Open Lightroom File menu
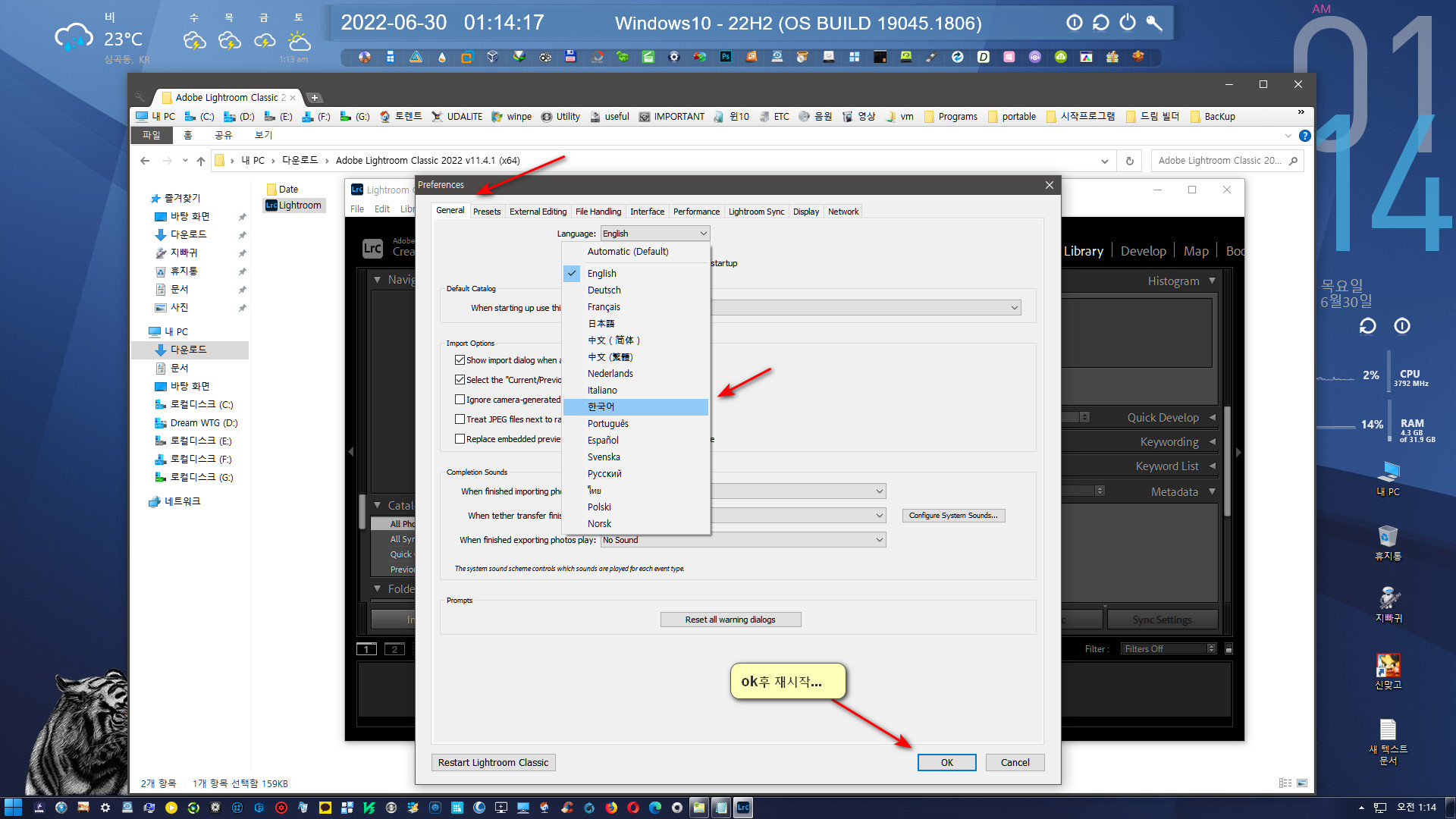The image size is (1456, 819). (x=356, y=209)
